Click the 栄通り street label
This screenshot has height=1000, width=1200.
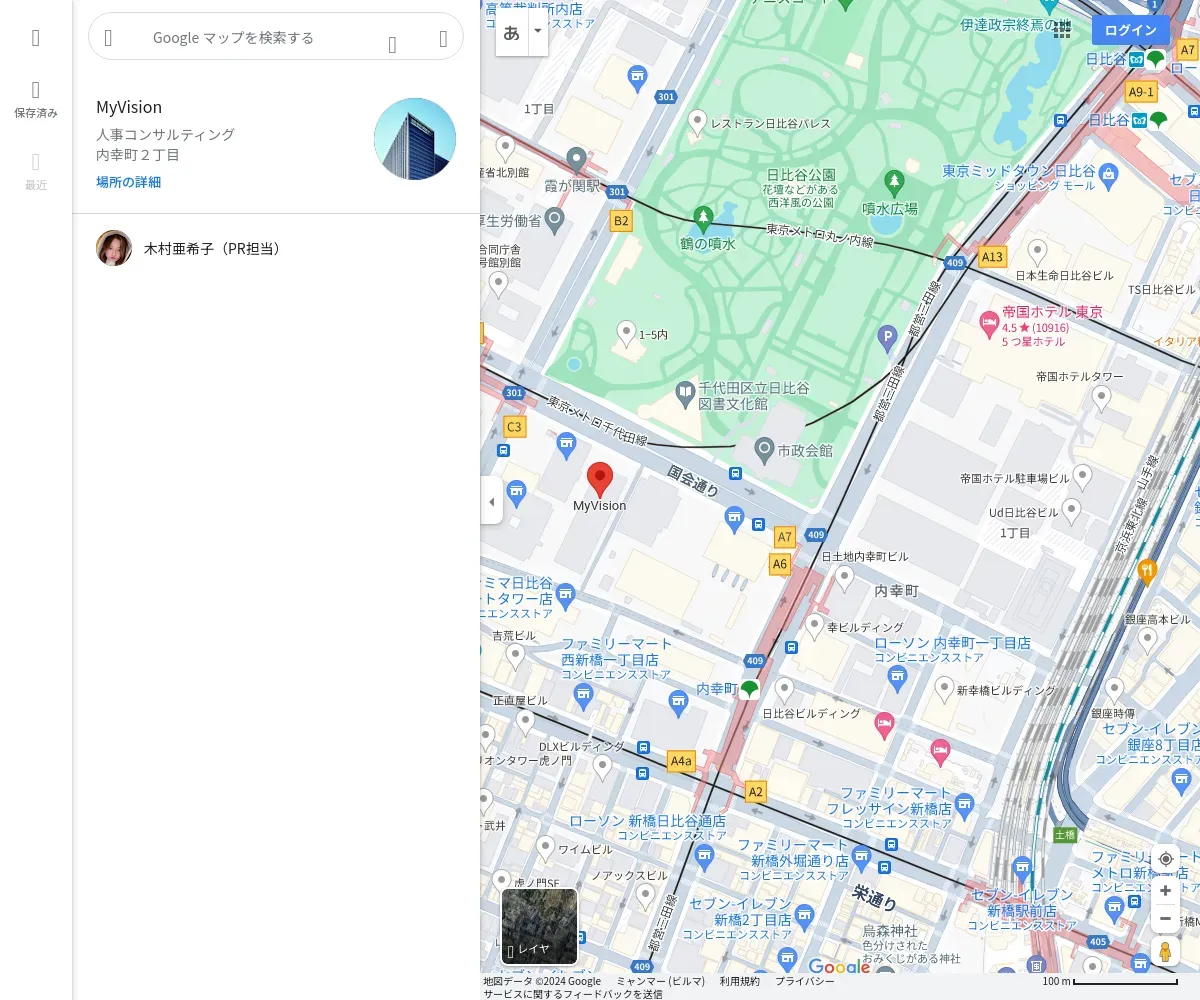[875, 896]
